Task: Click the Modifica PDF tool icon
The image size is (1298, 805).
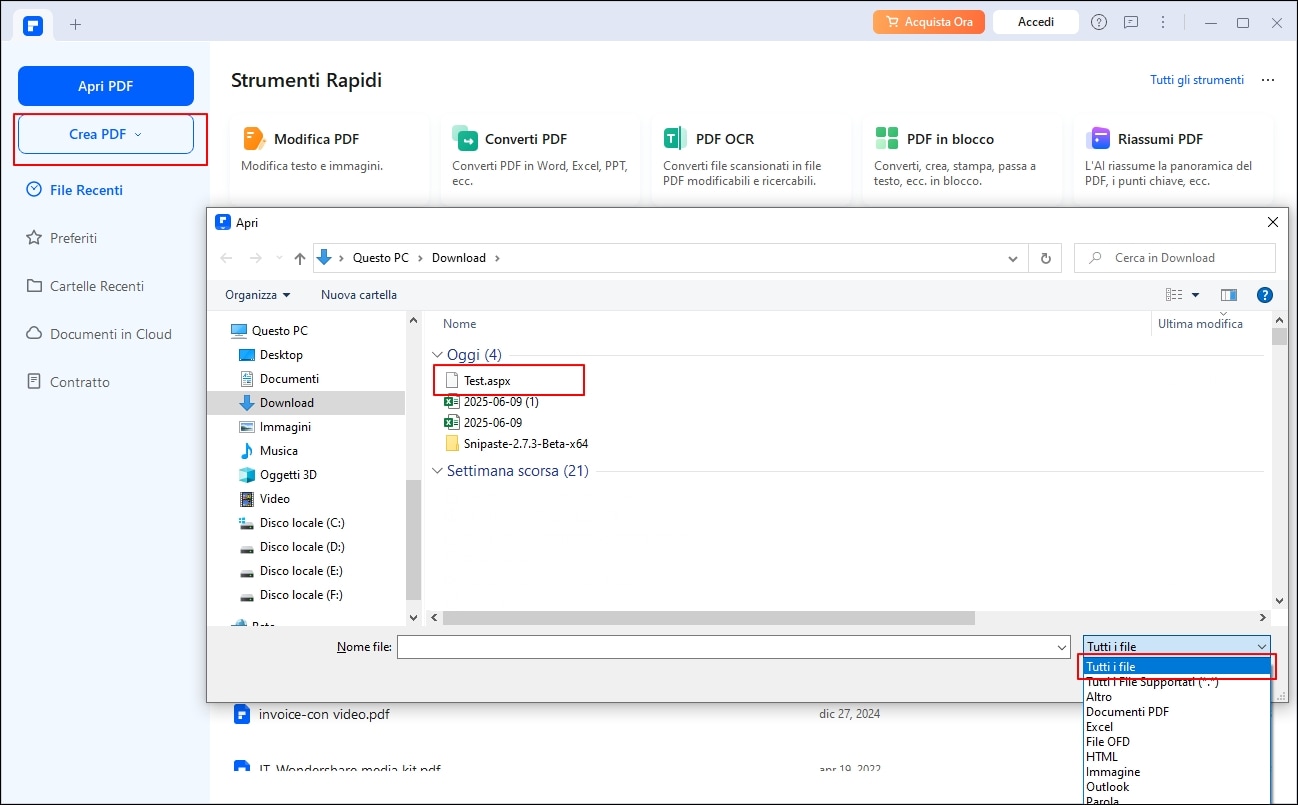Action: click(x=254, y=138)
